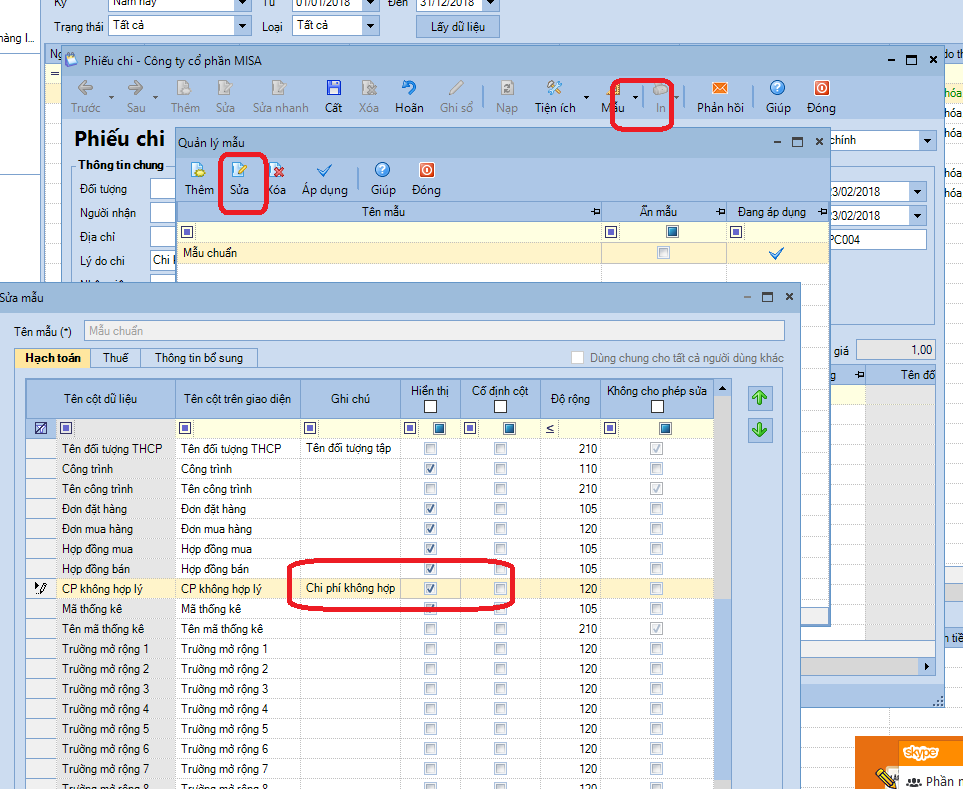Screen dimensions: 963x789
Task: Click the Đối tượng input field
Action: (163, 189)
